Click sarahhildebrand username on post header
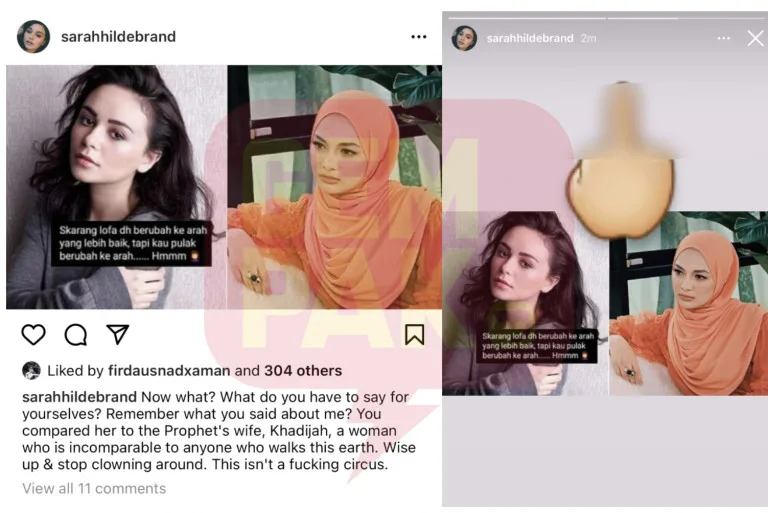Viewport: 768px width, 513px height. (118, 37)
